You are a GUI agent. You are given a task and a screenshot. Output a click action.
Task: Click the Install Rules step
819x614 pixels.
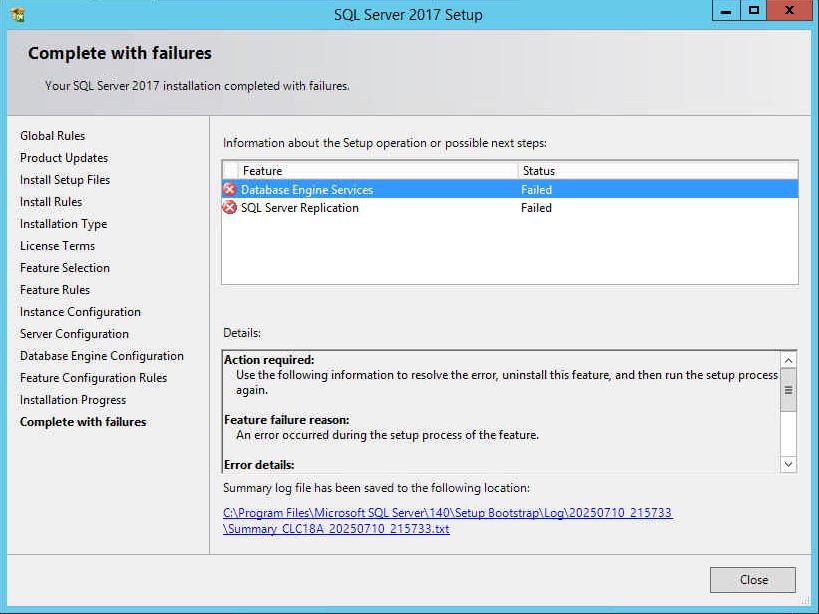point(51,202)
